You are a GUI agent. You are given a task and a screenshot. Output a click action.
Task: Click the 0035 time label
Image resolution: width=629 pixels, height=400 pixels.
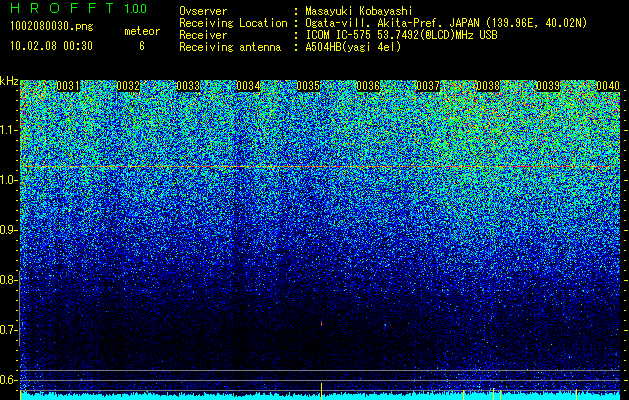[x=308, y=86]
